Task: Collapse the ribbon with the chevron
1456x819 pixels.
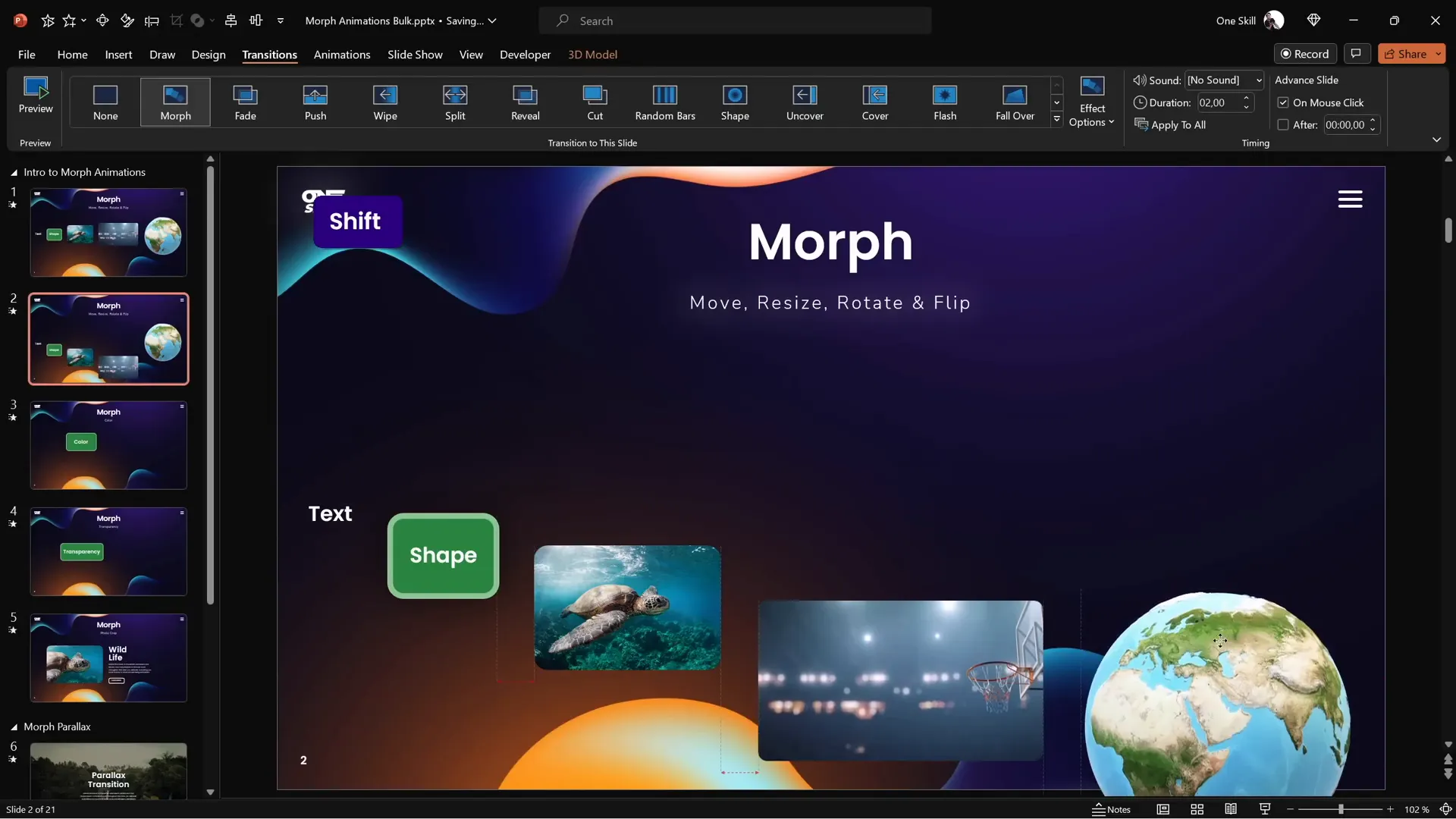Action: click(x=1436, y=140)
